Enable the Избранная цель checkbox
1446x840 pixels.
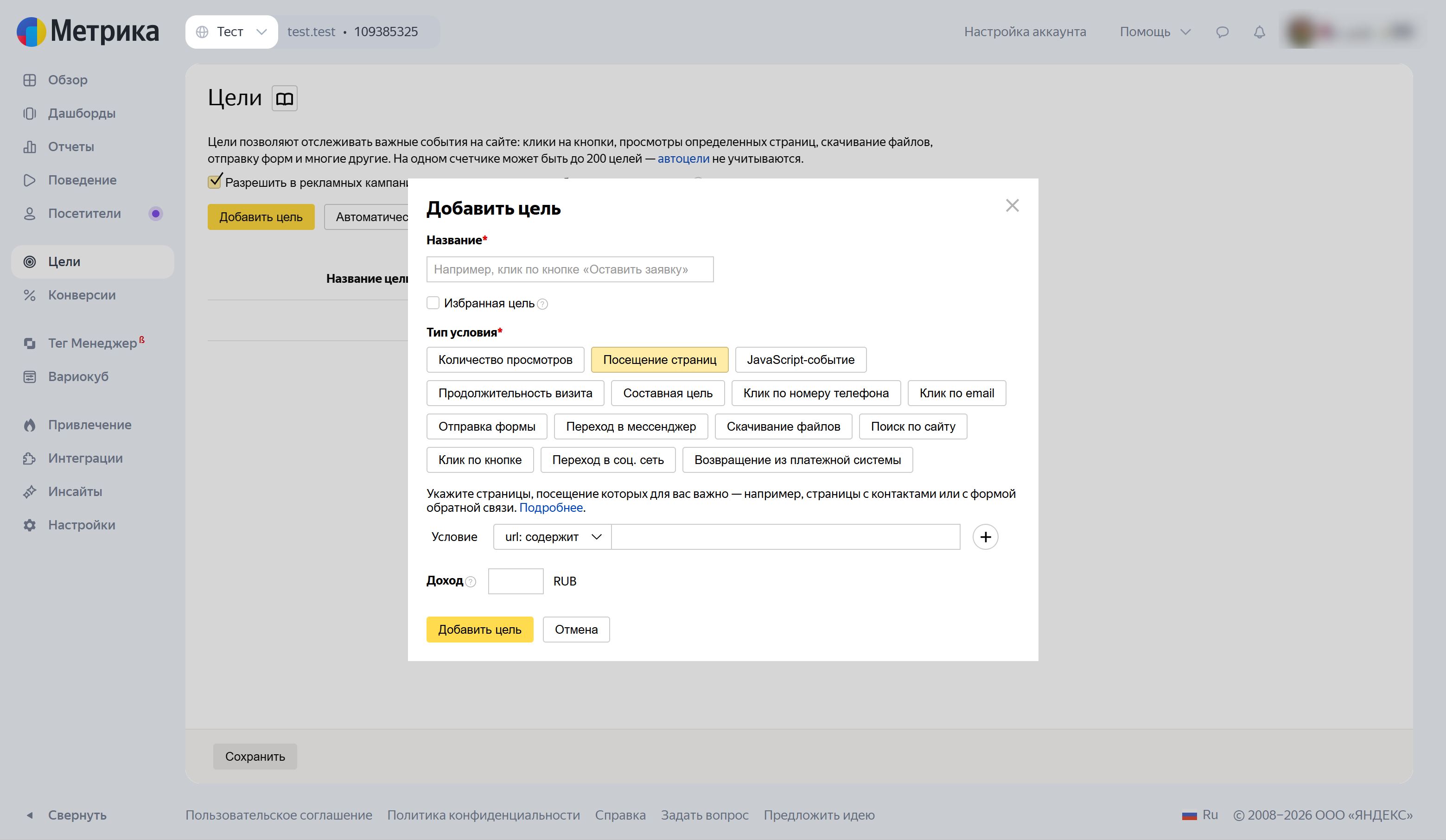click(433, 303)
